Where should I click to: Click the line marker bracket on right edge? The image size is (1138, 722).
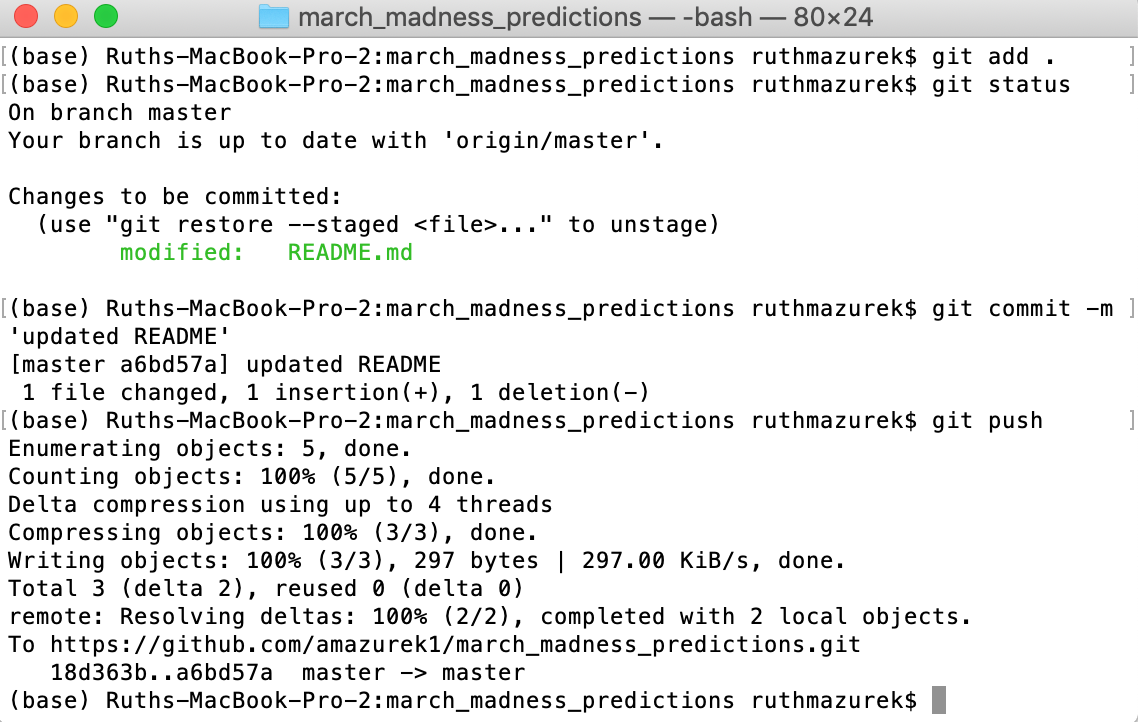[1130, 56]
